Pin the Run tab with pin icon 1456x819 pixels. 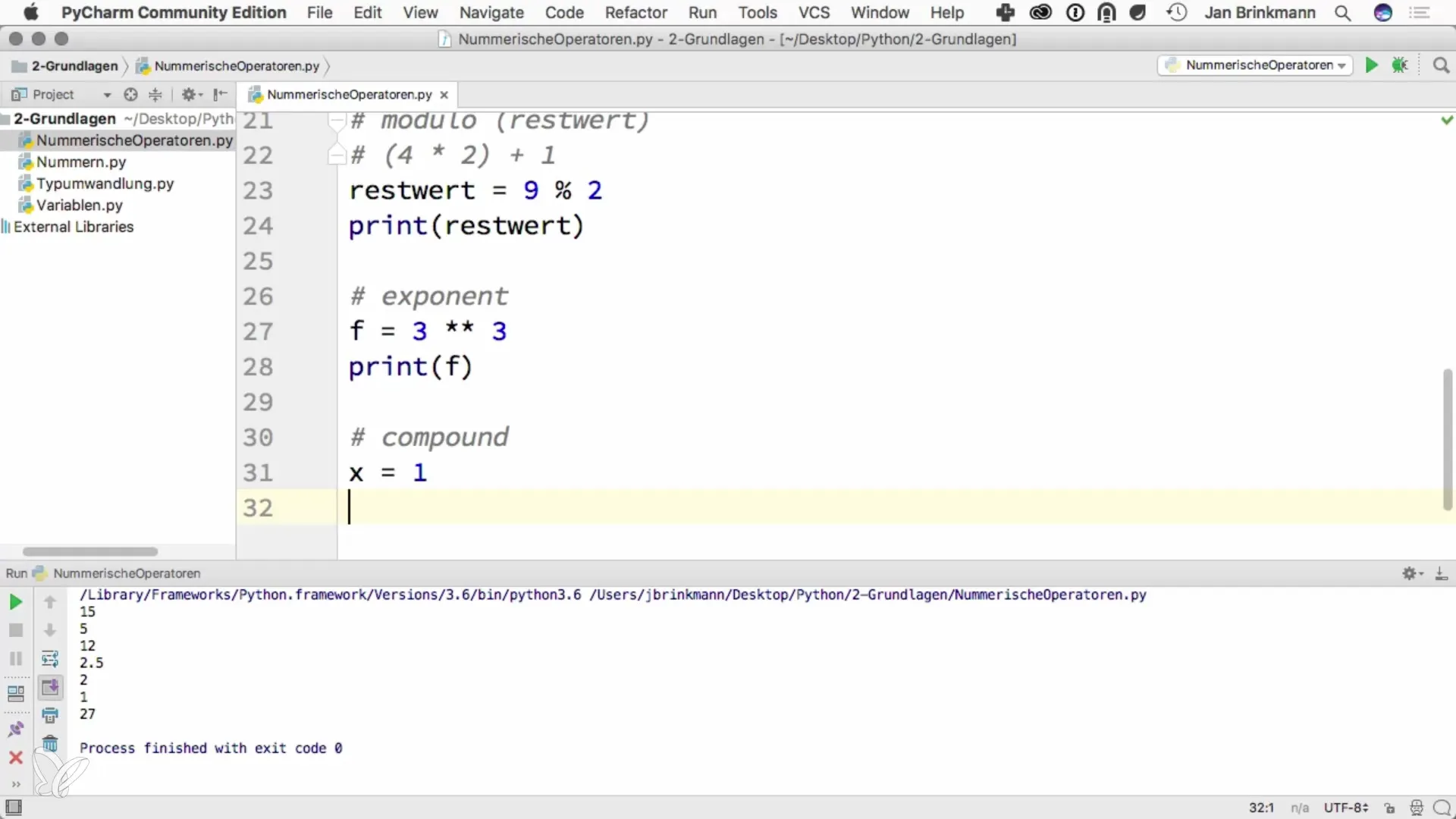tap(15, 729)
